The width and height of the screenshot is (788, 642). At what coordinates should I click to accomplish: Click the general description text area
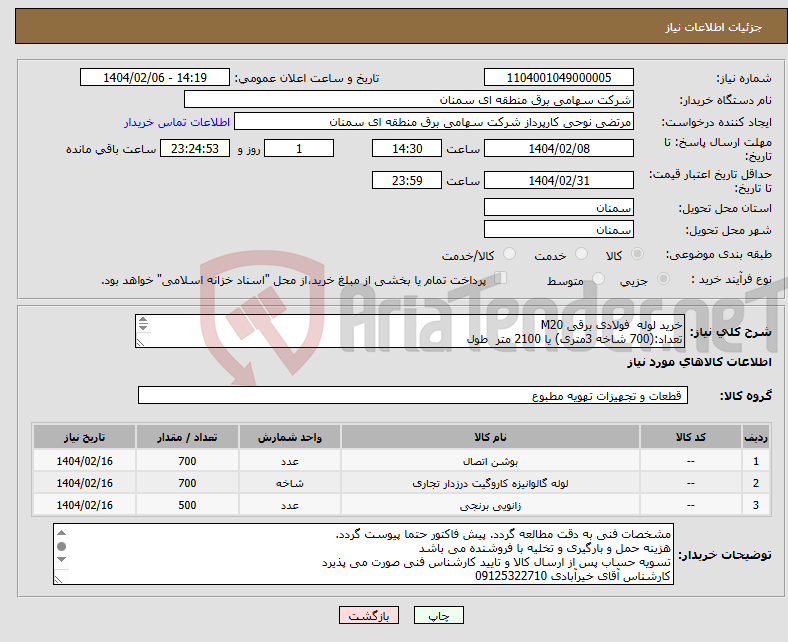click(410, 331)
